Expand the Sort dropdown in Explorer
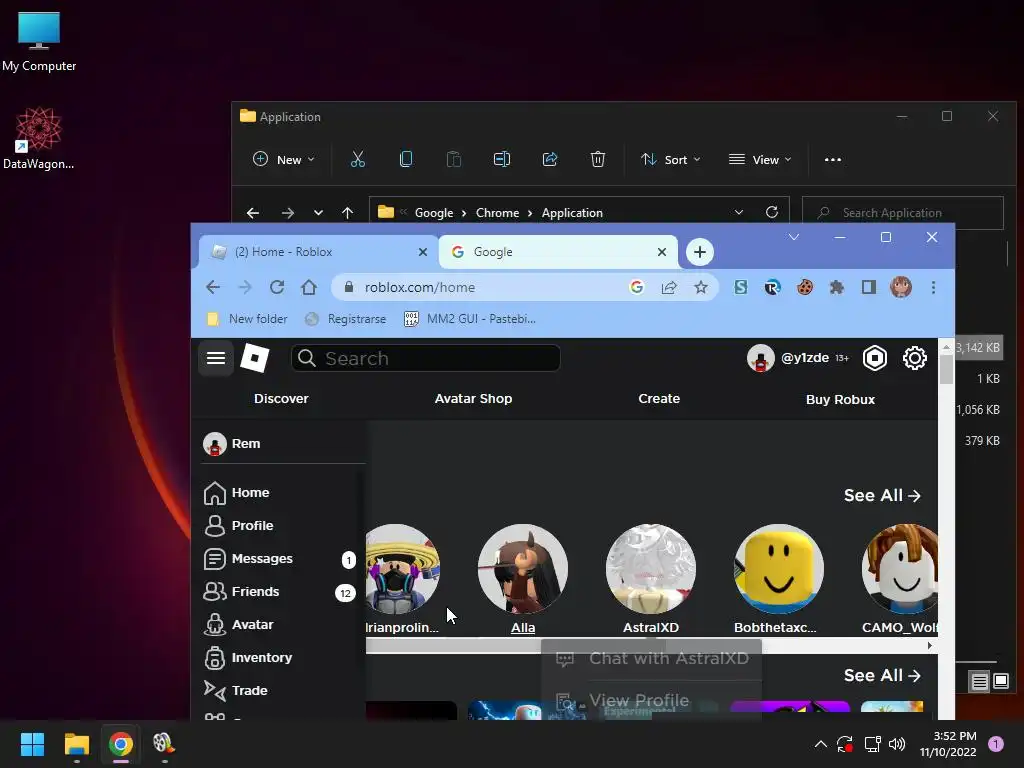Image resolution: width=1024 pixels, height=768 pixels. click(x=671, y=159)
